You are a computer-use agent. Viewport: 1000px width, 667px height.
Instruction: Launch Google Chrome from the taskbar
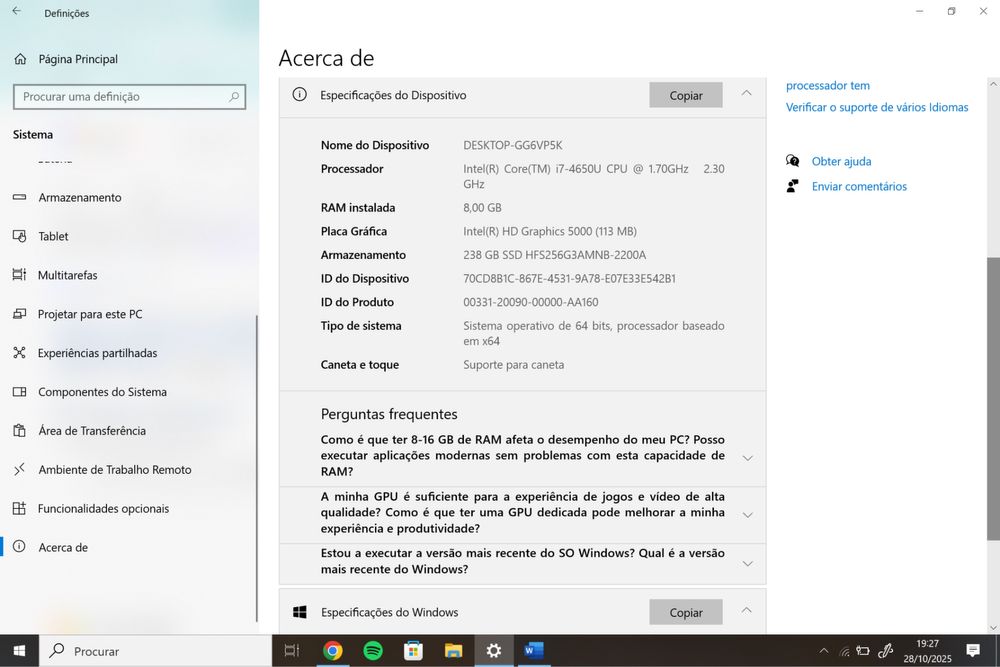[x=332, y=650]
